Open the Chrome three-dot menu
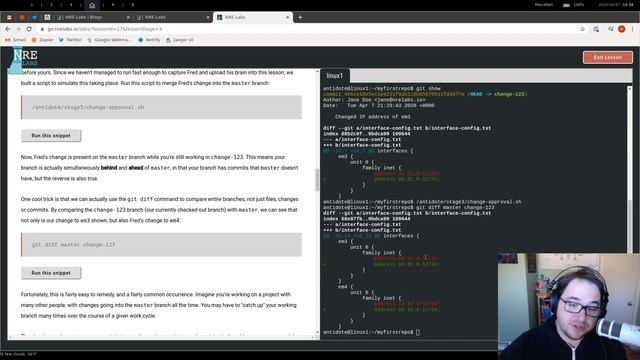Image resolution: width=640 pixels, height=360 pixels. (633, 29)
